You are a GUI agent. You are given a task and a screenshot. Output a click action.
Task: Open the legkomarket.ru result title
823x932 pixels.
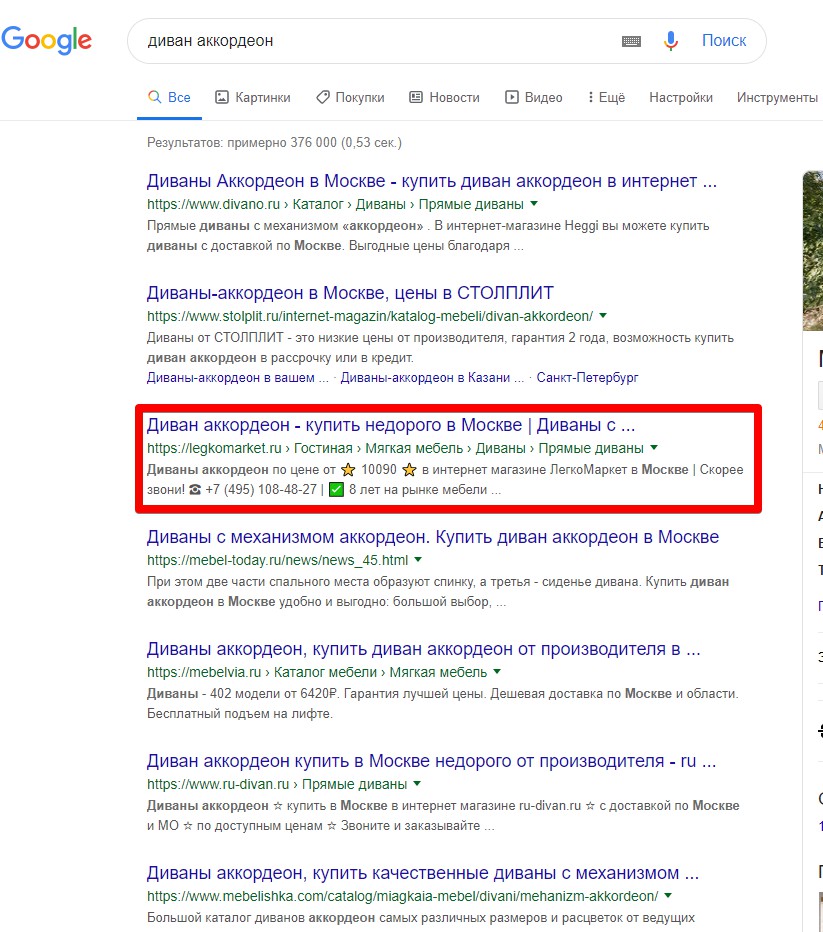(390, 425)
